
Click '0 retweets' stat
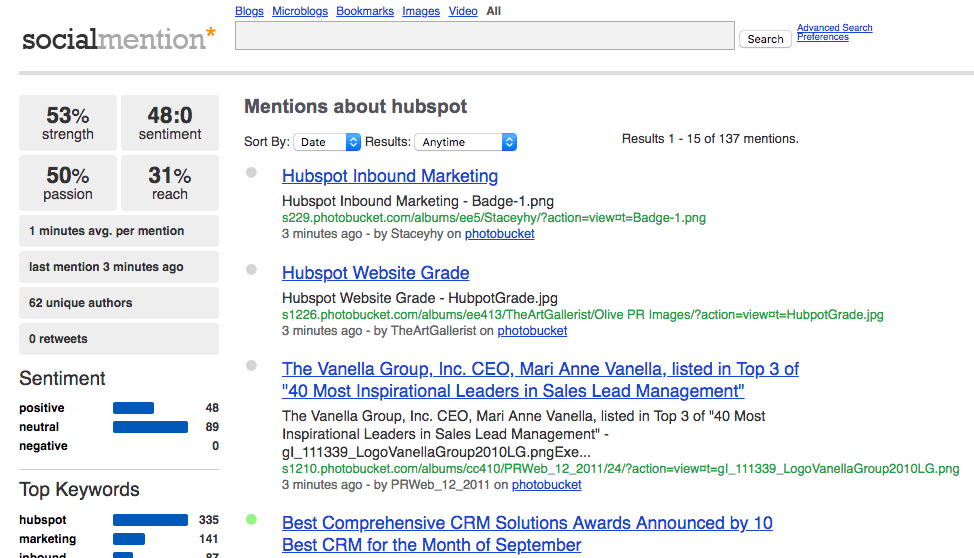click(119, 339)
